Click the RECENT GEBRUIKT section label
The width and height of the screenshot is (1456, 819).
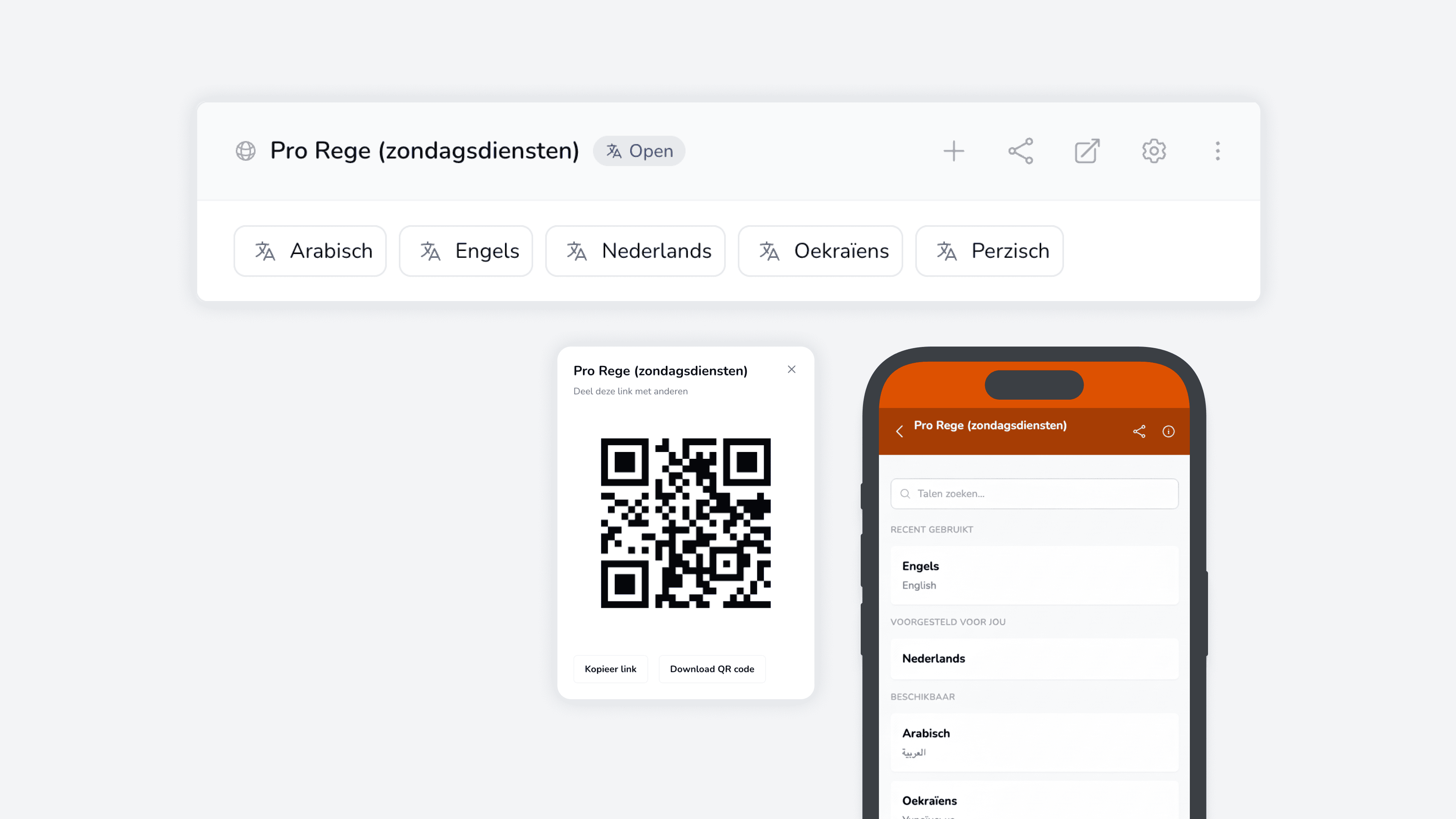pos(932,530)
